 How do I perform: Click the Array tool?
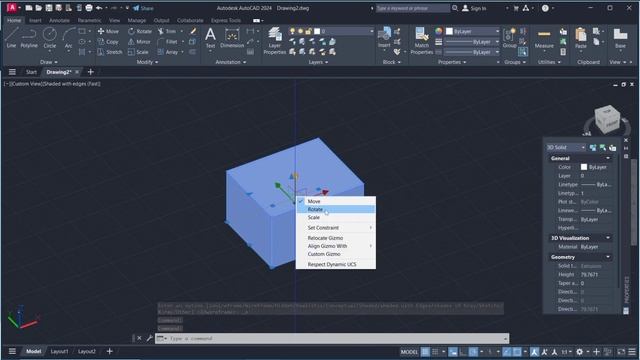(x=168, y=52)
